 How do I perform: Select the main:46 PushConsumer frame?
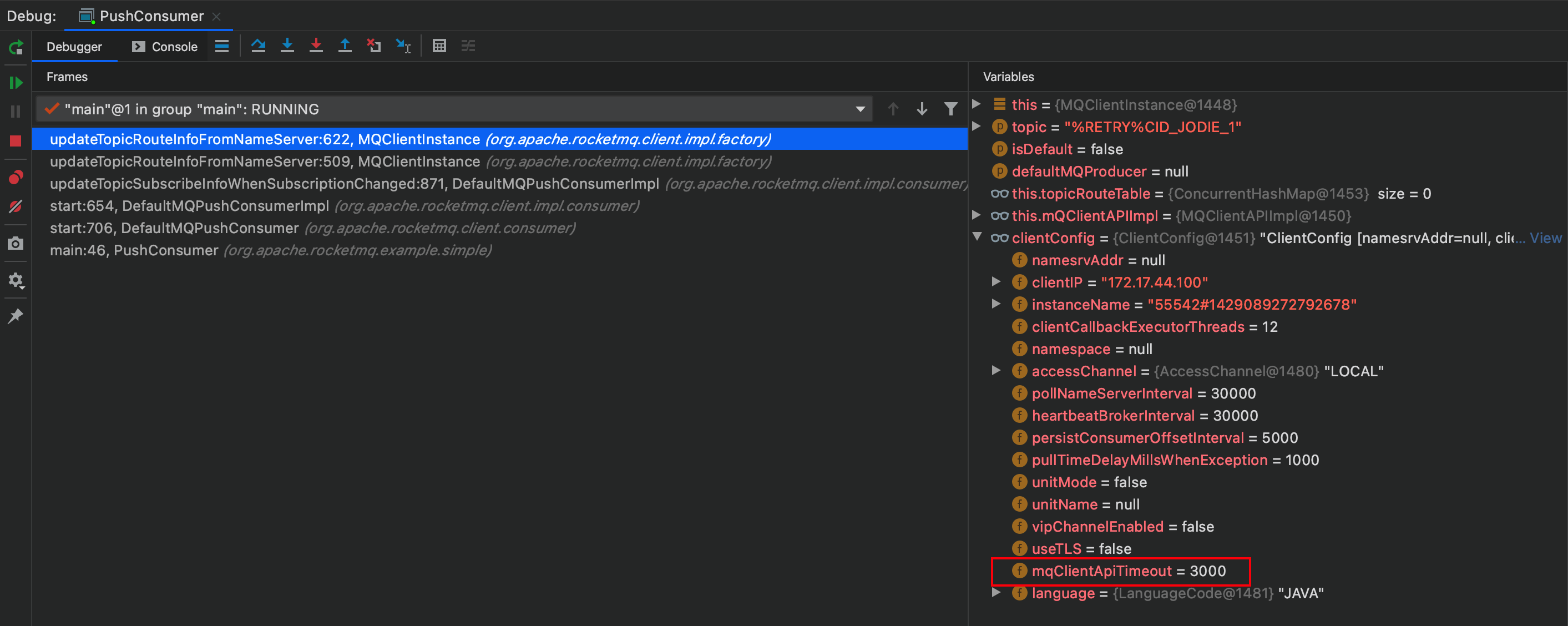pos(134,250)
